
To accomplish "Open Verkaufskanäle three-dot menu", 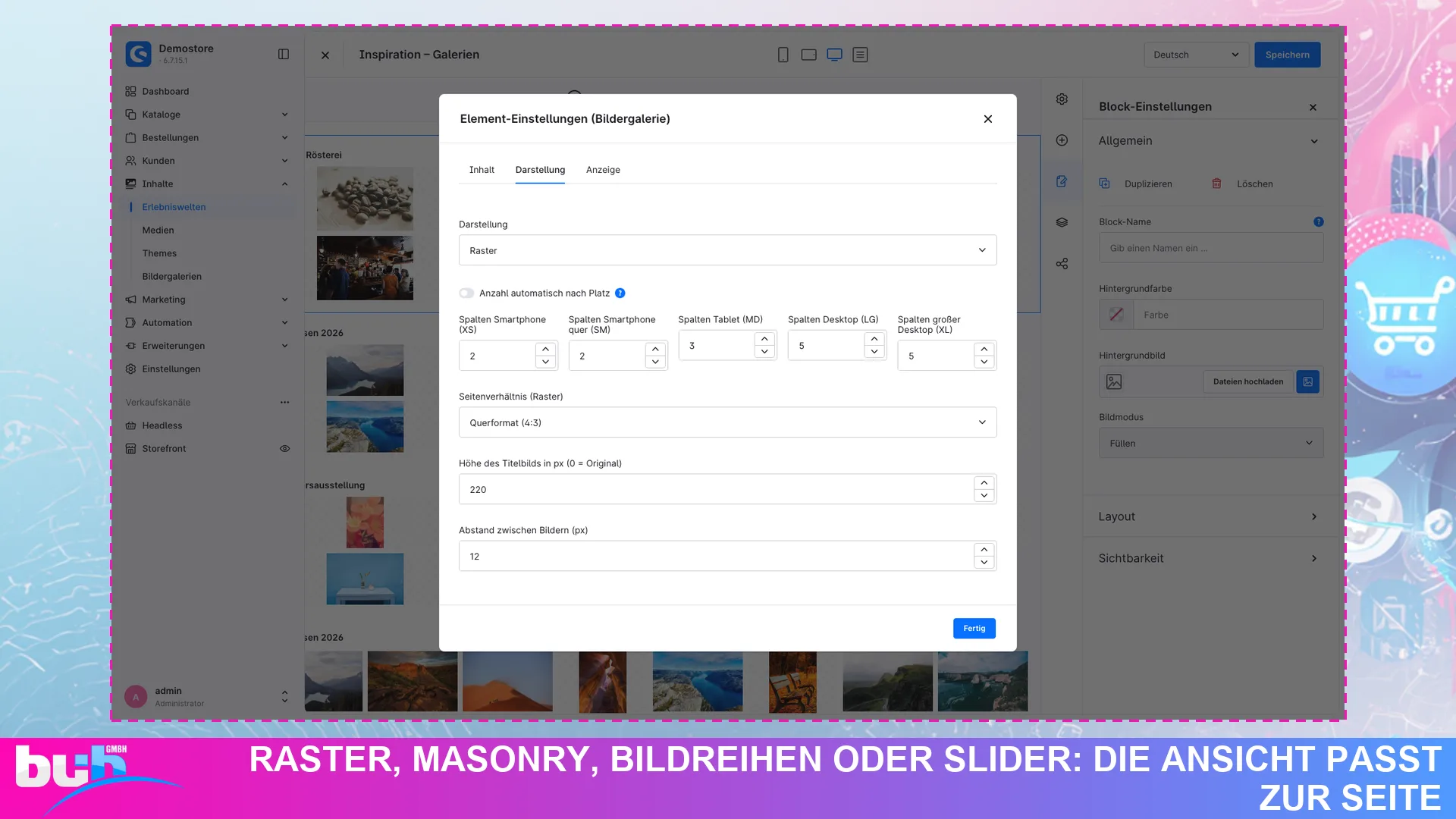I will [x=284, y=403].
